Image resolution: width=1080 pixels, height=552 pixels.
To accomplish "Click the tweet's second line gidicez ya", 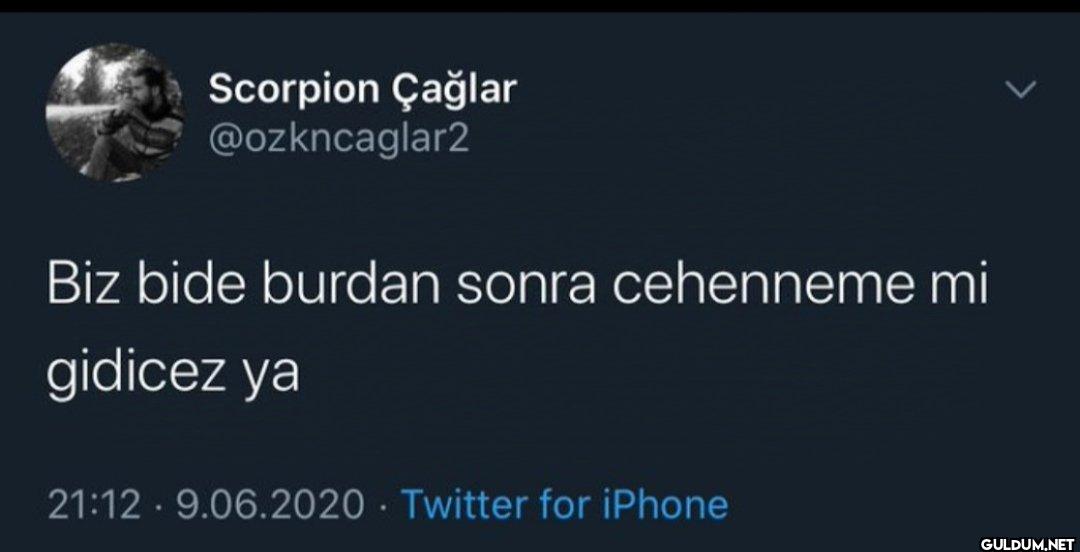I will pos(173,378).
